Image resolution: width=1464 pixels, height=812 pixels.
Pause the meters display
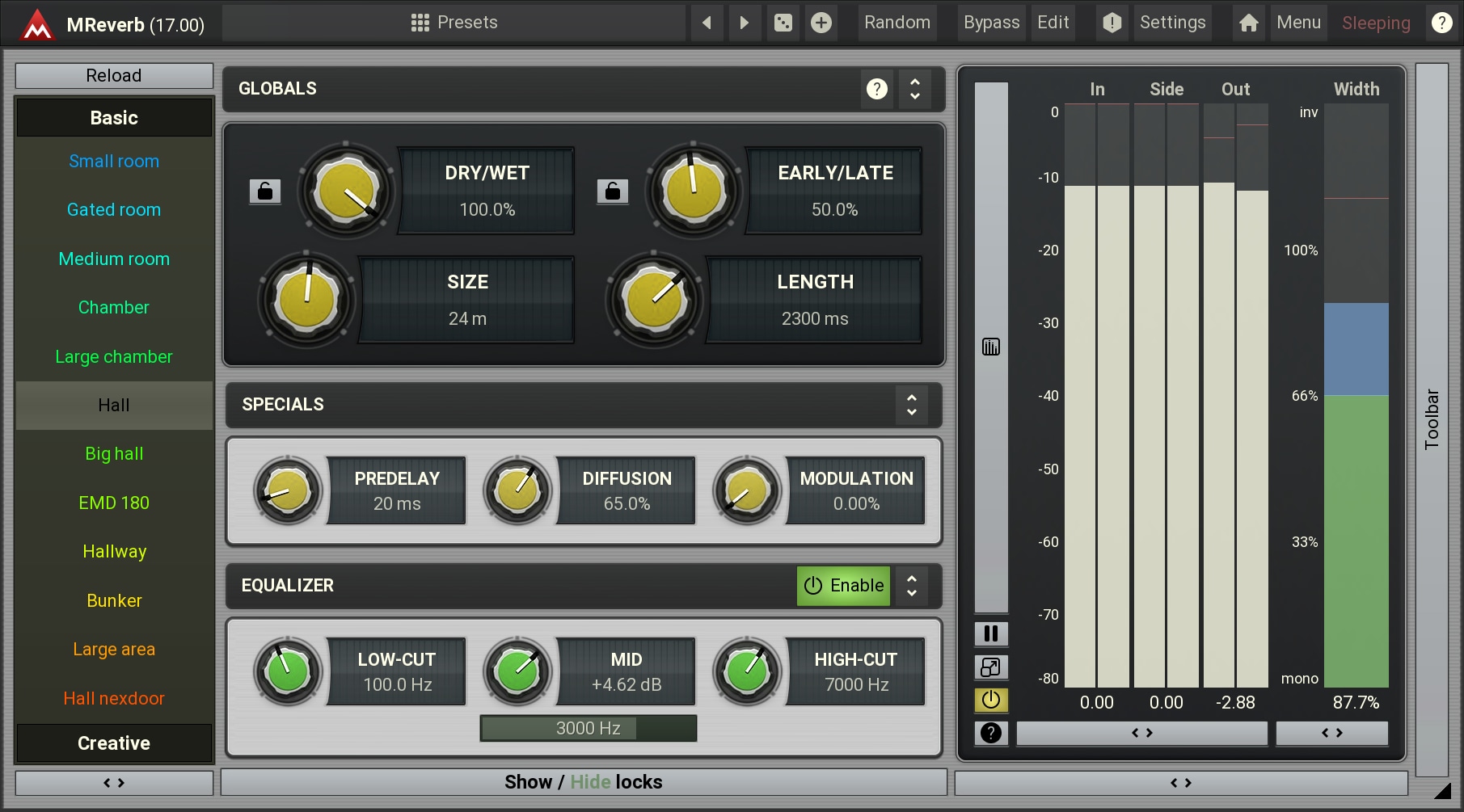(x=990, y=633)
